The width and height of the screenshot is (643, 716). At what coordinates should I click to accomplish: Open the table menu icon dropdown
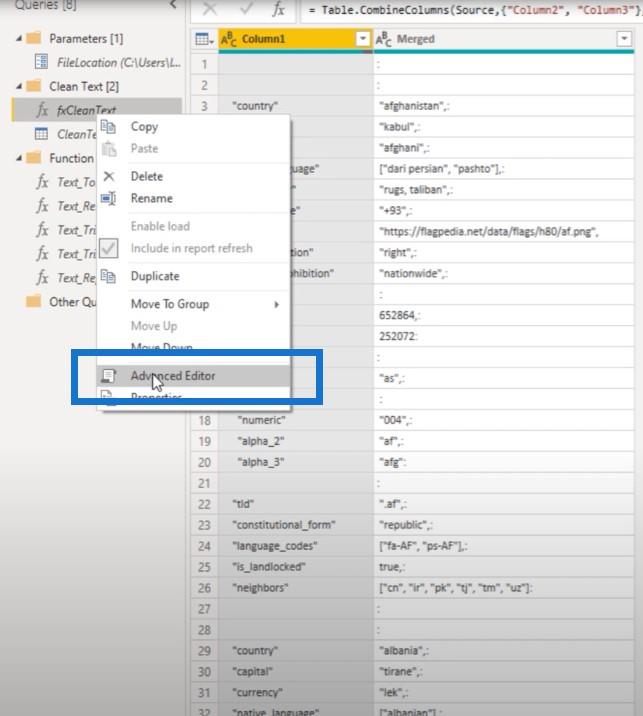pos(204,39)
